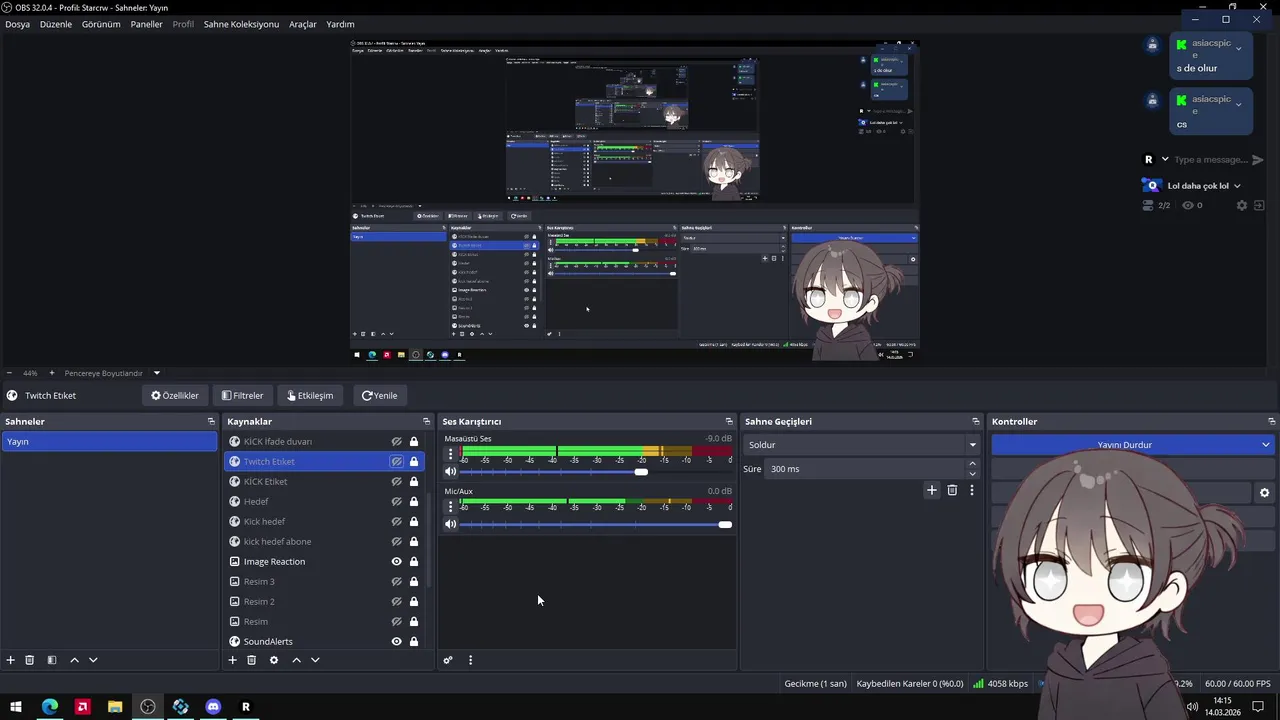Hide the Image Reaction source
Viewport: 1280px width, 720px height.
pos(396,561)
